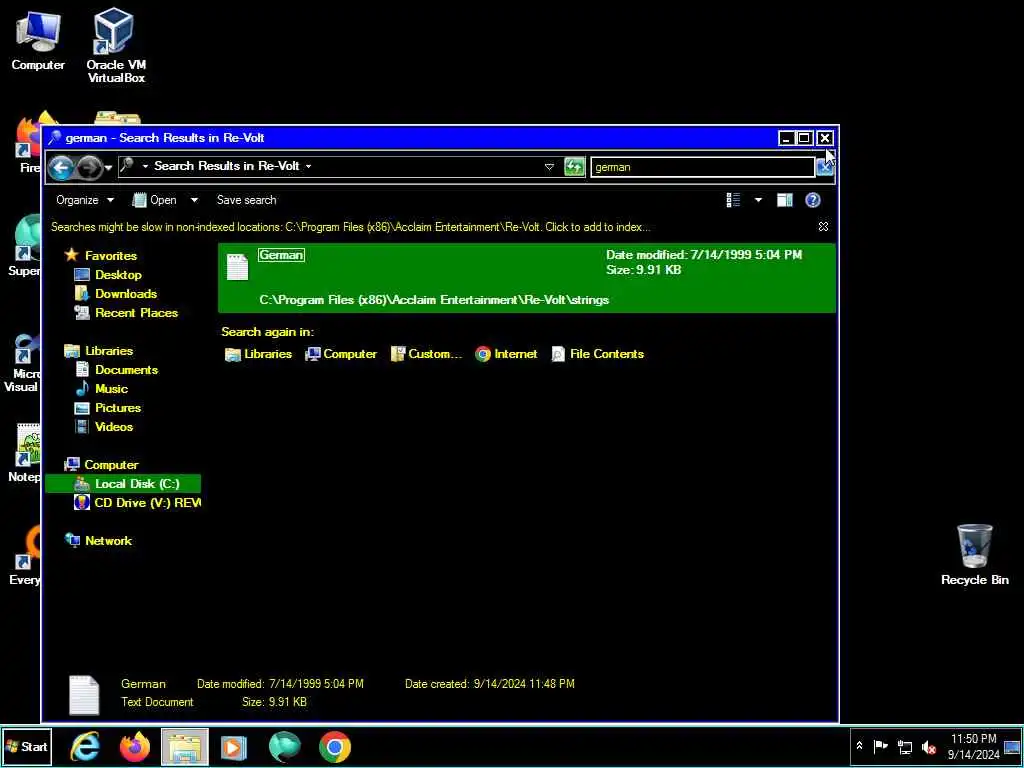This screenshot has height=768, width=1024.
Task: Open the Recycle Bin desktop icon
Action: pos(974,554)
